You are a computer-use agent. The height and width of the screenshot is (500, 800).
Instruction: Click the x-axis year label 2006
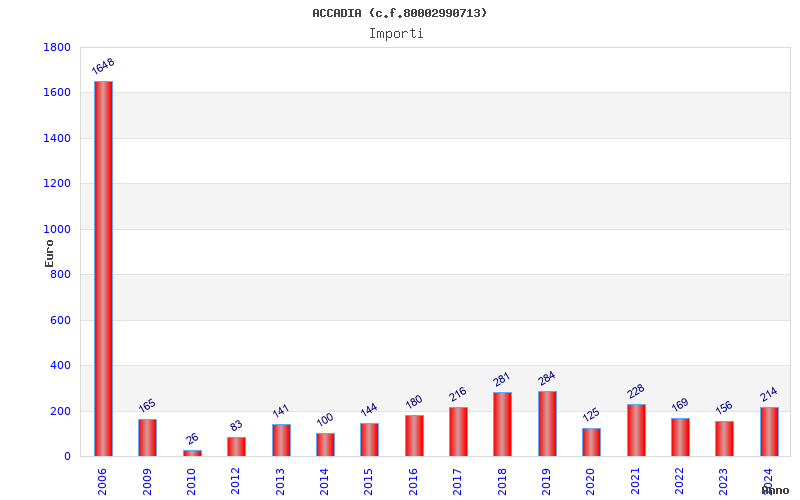[x=102, y=482]
